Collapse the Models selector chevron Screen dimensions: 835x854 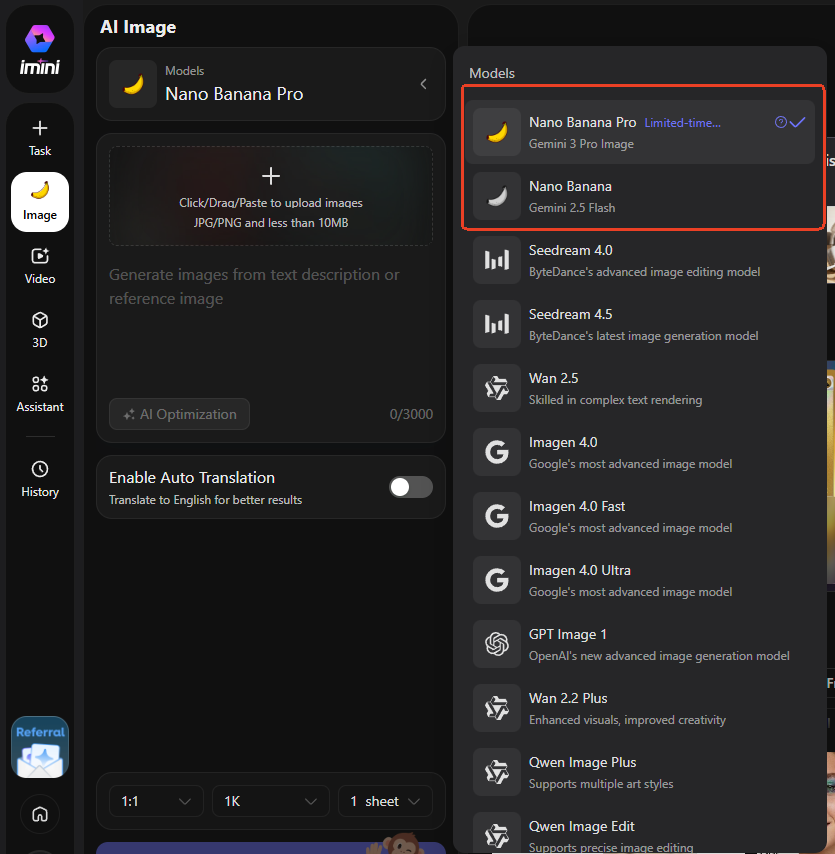(423, 84)
